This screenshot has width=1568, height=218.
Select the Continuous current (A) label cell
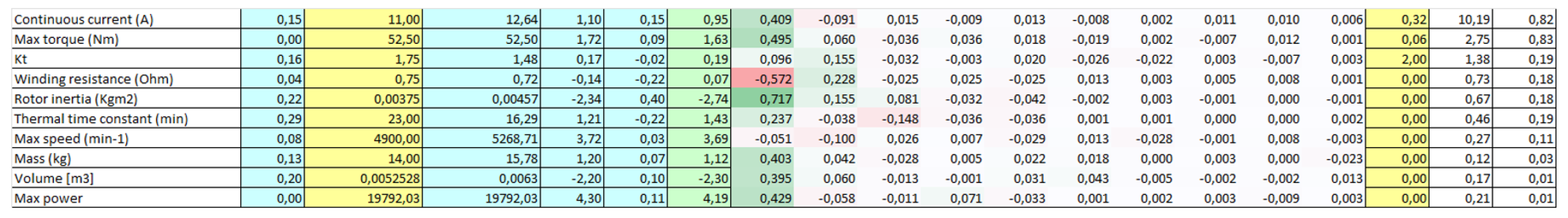[126, 19]
